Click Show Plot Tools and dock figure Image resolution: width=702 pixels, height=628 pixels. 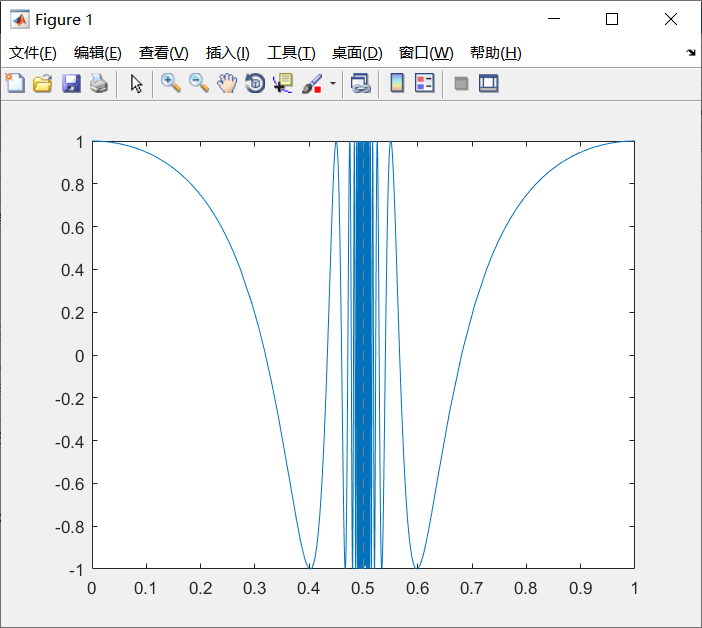[x=488, y=83]
